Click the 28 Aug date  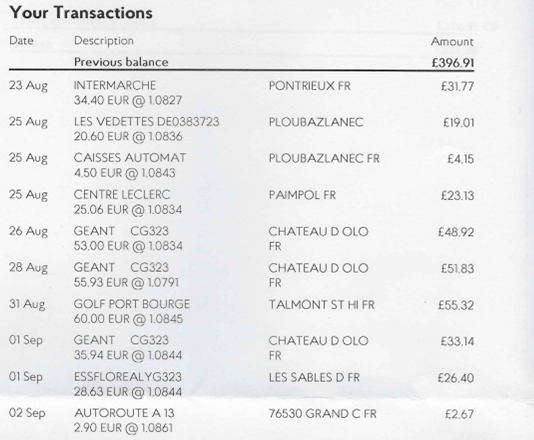(x=28, y=268)
